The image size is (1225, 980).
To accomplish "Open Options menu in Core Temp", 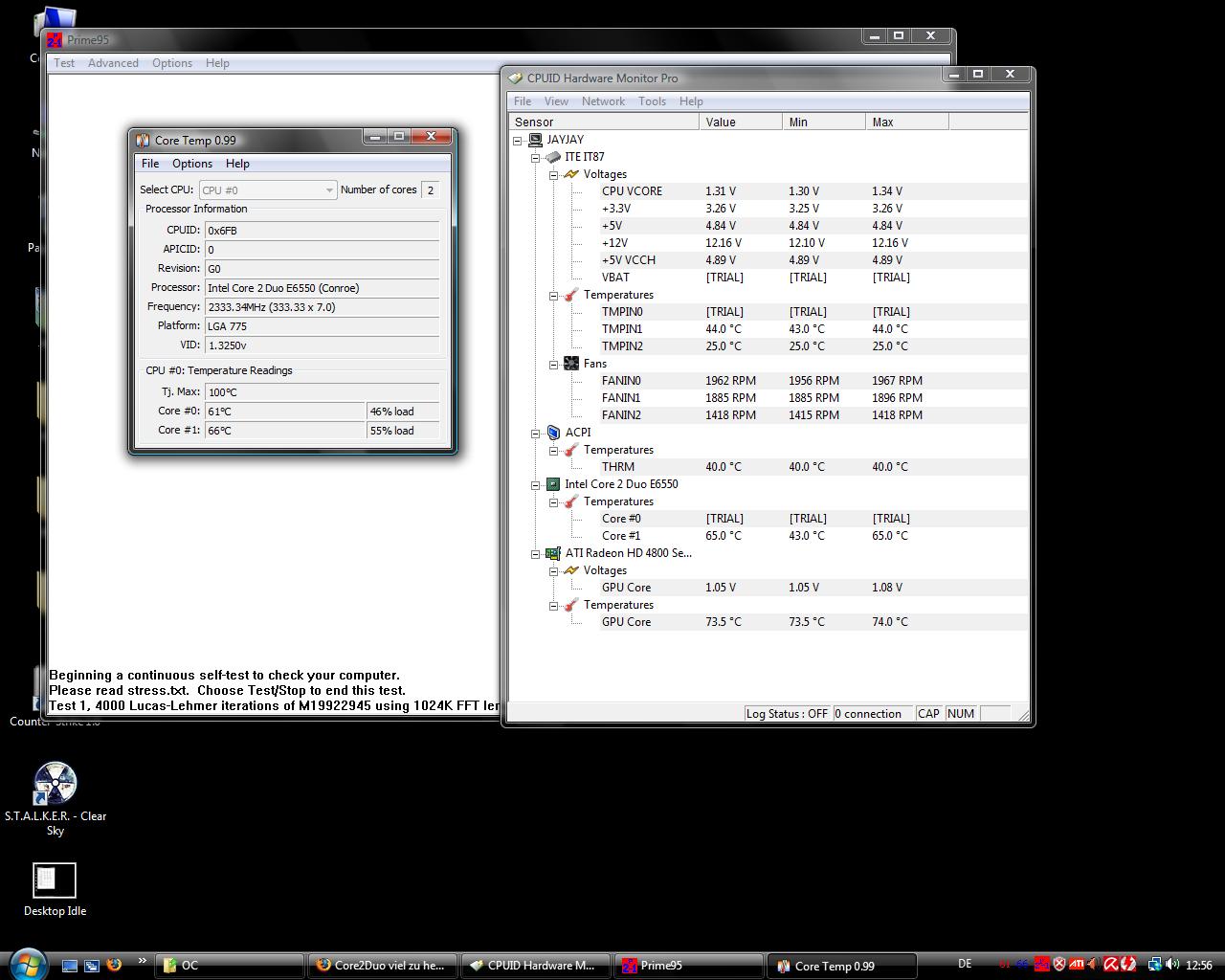I will click(192, 164).
